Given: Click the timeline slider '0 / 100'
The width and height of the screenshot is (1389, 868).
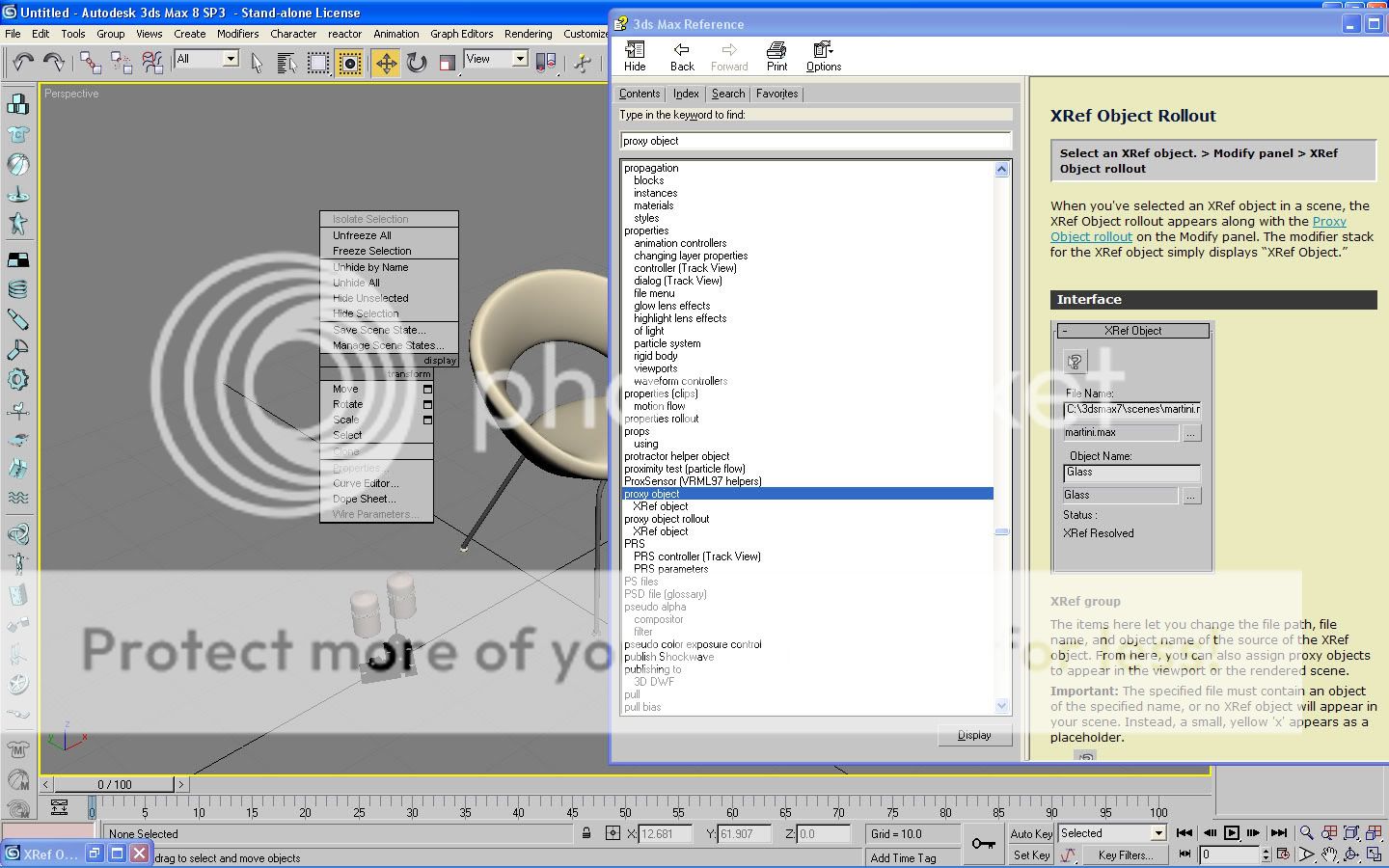Looking at the screenshot, I should point(114,784).
